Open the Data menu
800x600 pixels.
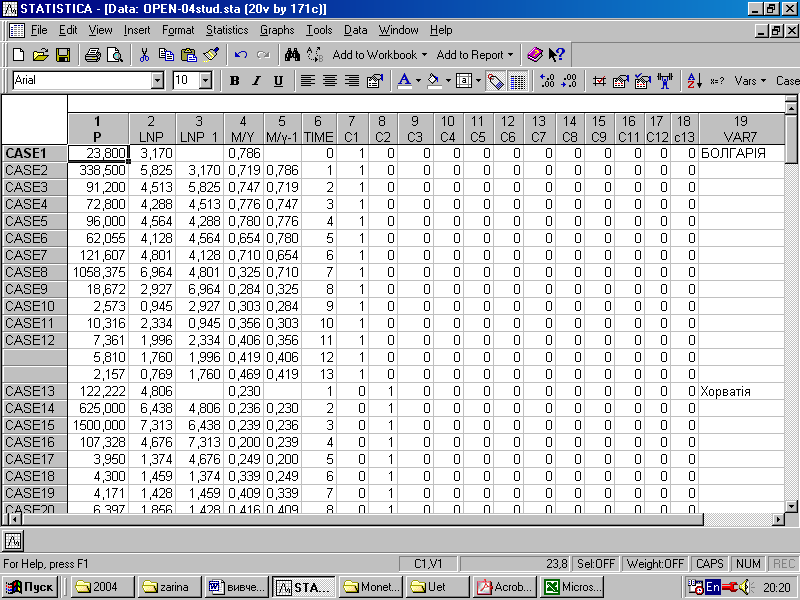(355, 30)
